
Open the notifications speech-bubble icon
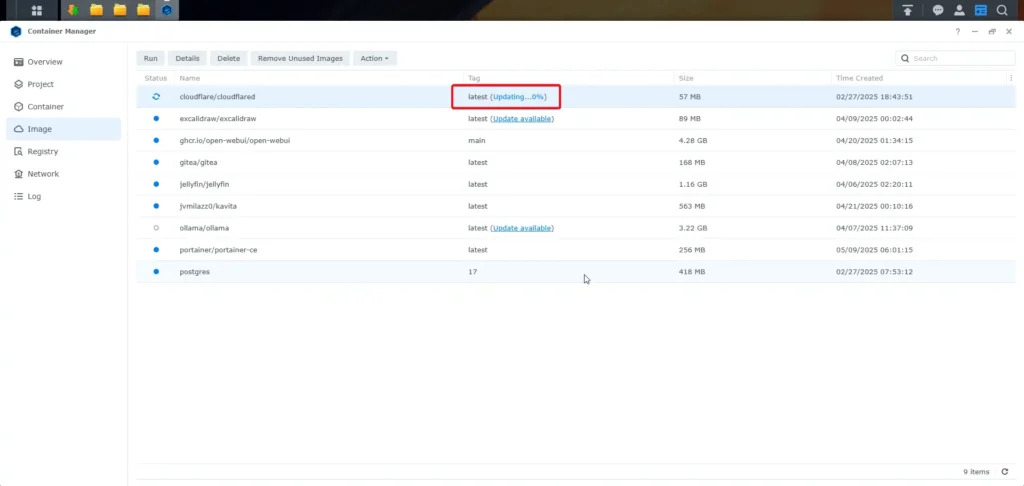(938, 10)
